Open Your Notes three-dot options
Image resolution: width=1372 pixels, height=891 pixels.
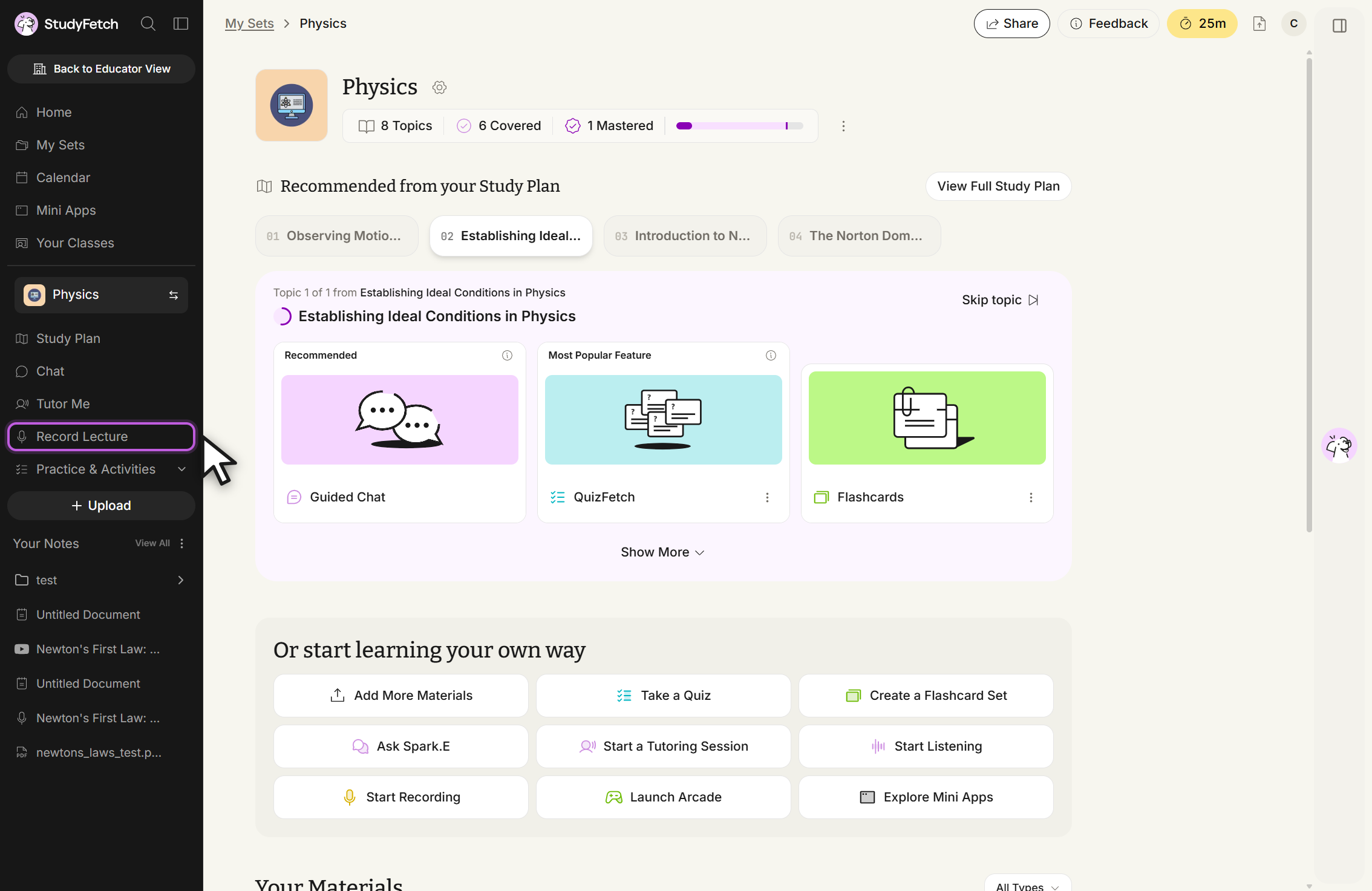[x=181, y=543]
